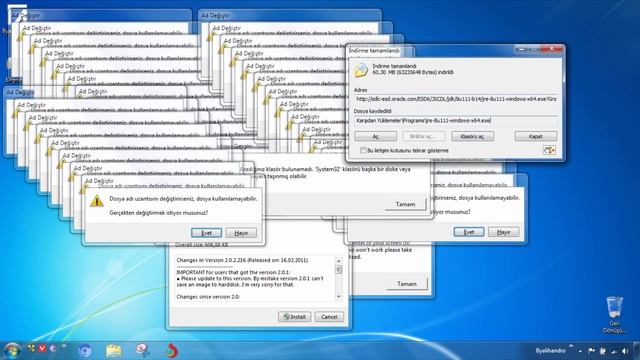This screenshot has width=640, height=360.
Task: Click Evet in the front warning-icon rename dialog
Action: (207, 233)
